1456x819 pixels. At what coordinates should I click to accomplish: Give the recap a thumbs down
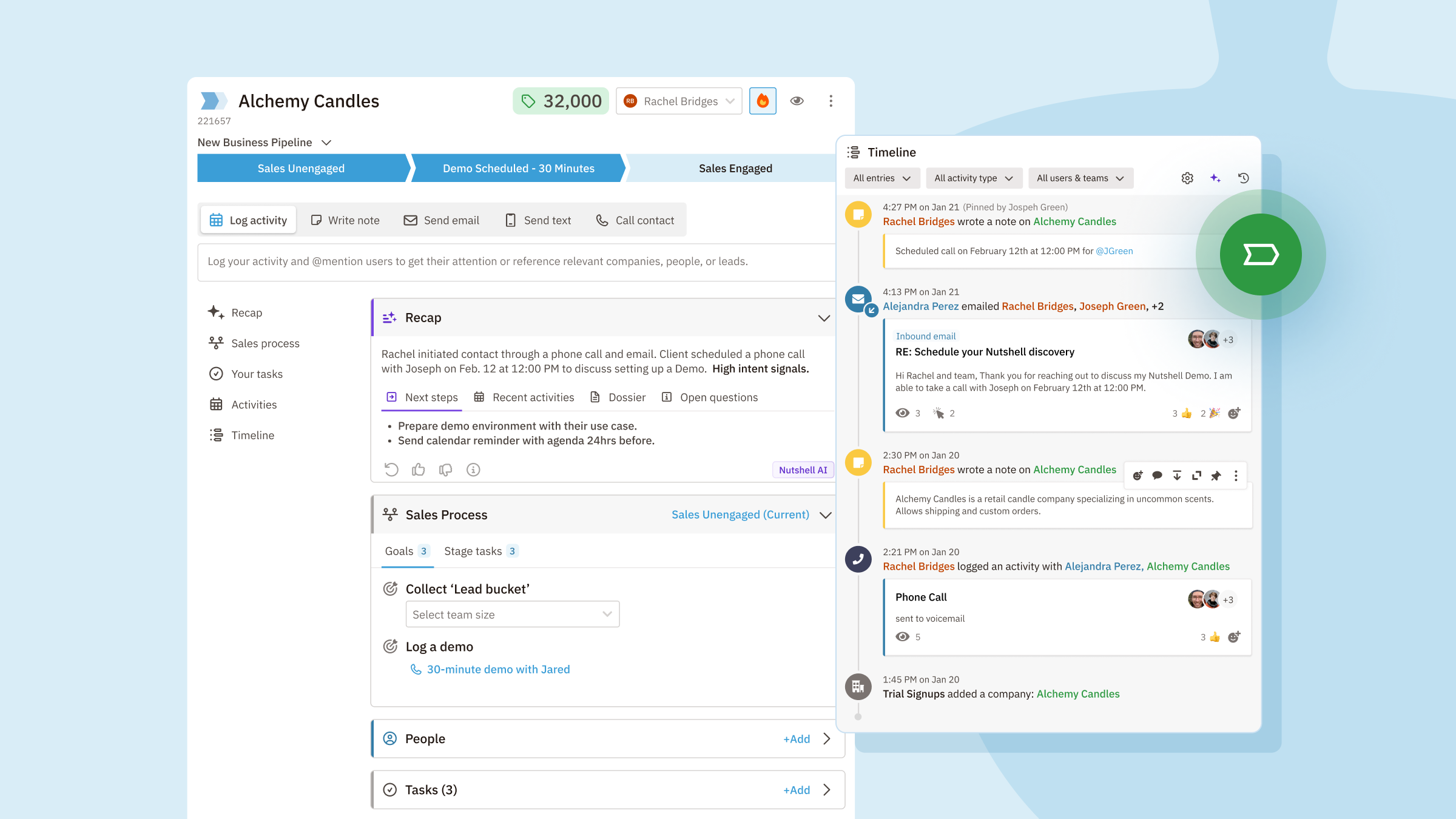coord(445,470)
